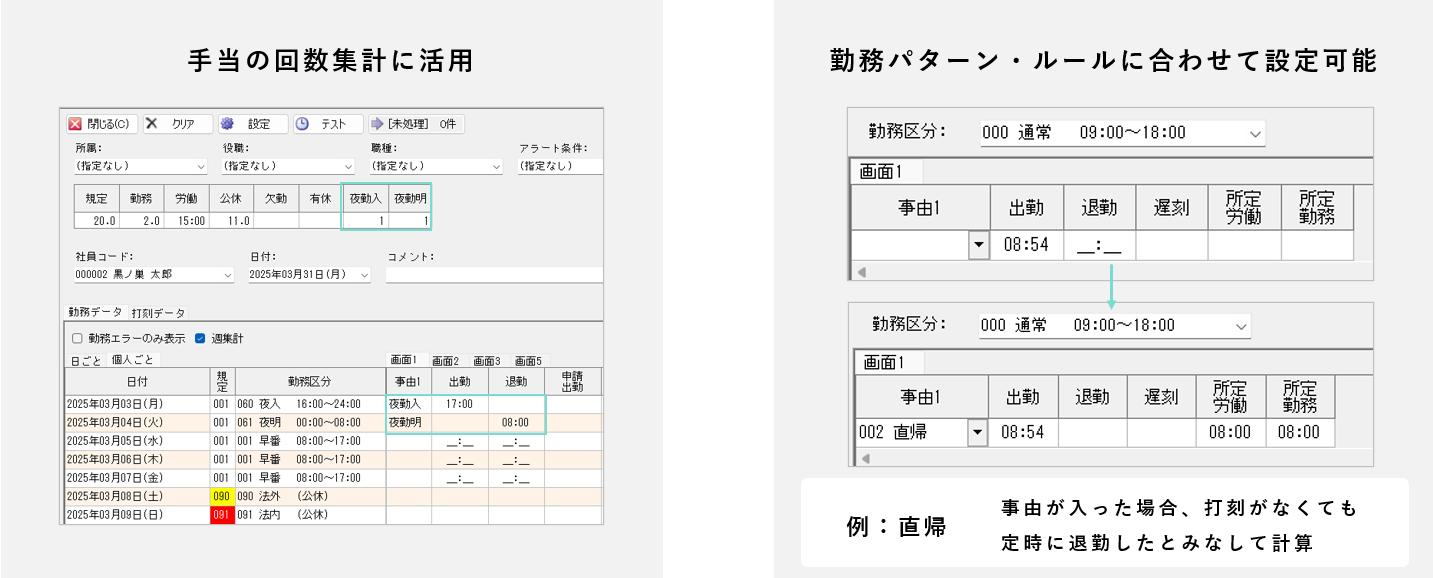Click the 夜勤入 summary column header
This screenshot has height=578, width=1433.
365,198
